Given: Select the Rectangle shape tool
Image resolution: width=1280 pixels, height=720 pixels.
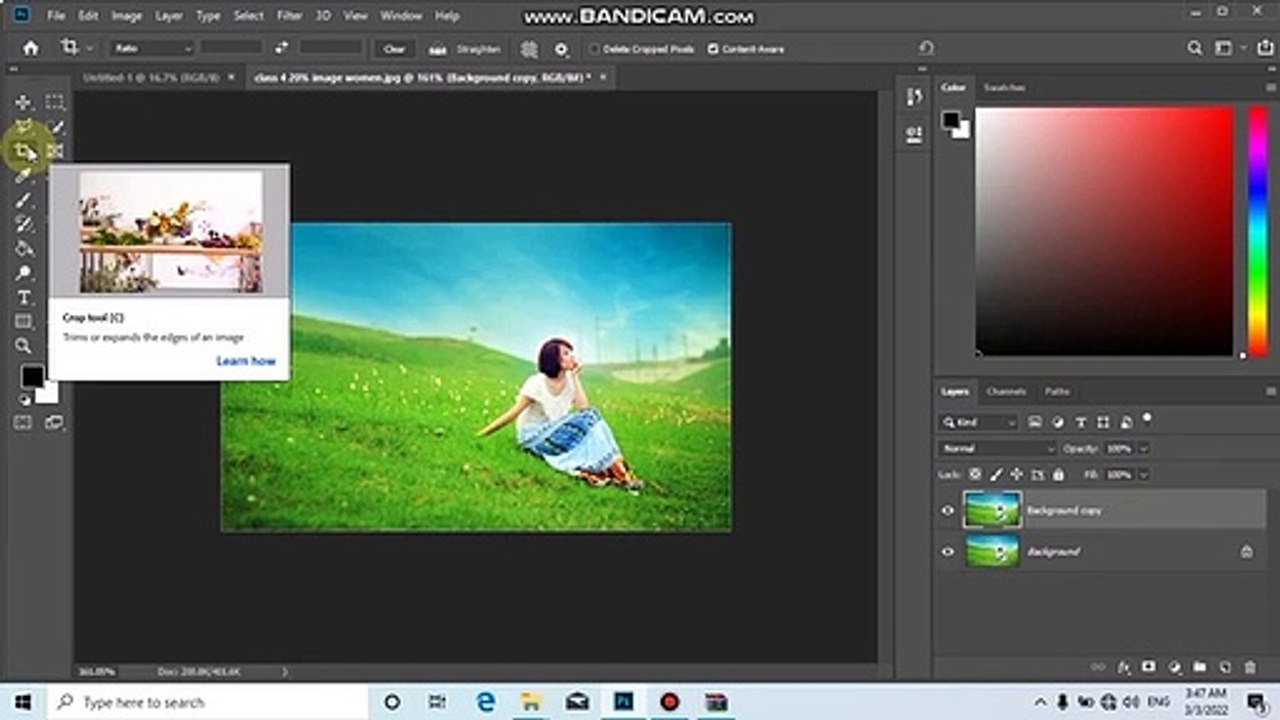Looking at the screenshot, I should tap(23, 321).
